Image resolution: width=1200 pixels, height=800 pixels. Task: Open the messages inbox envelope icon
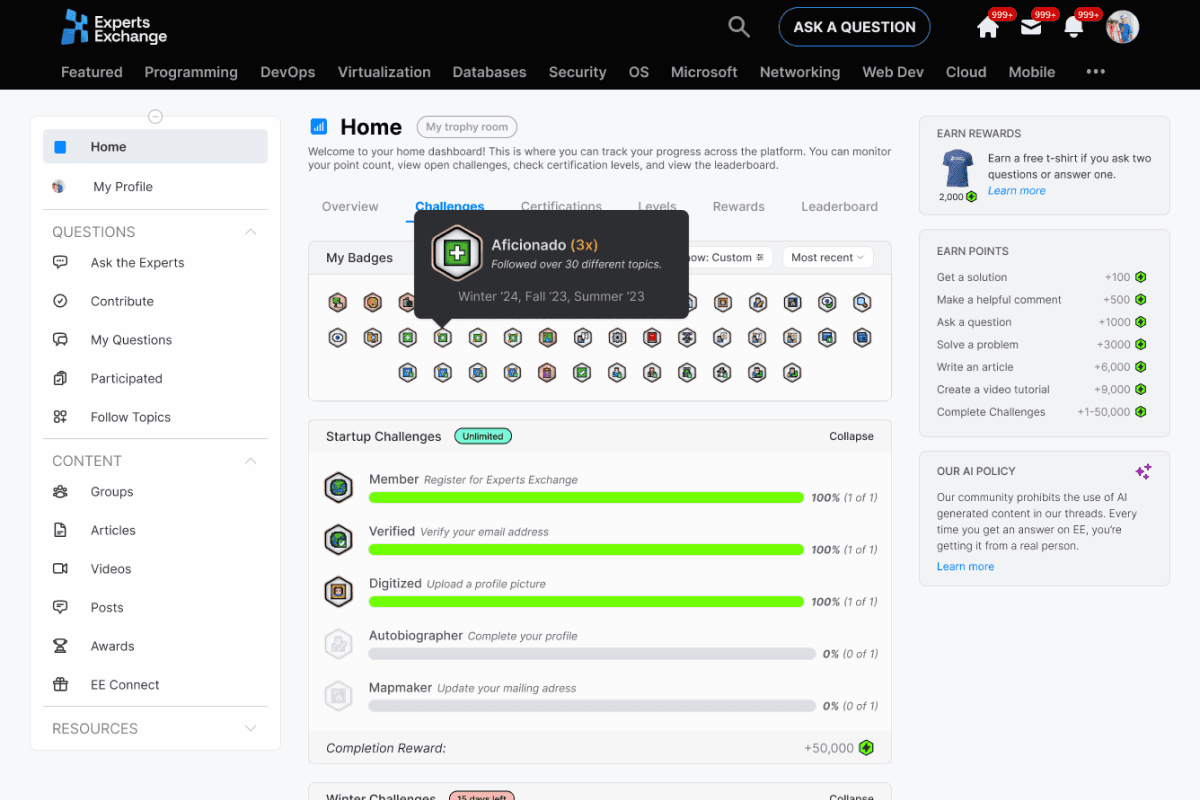(1032, 27)
